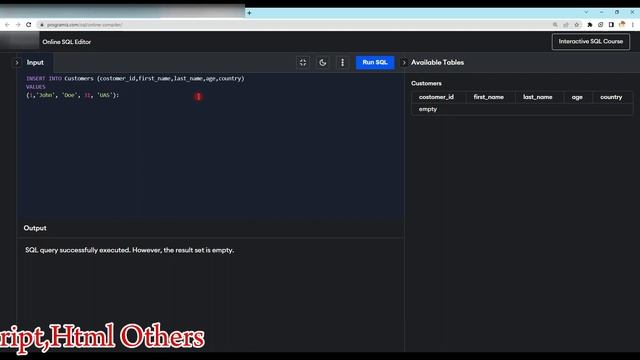Collapse the Input panel chevron
The height and width of the screenshot is (360, 640).
click(17, 62)
